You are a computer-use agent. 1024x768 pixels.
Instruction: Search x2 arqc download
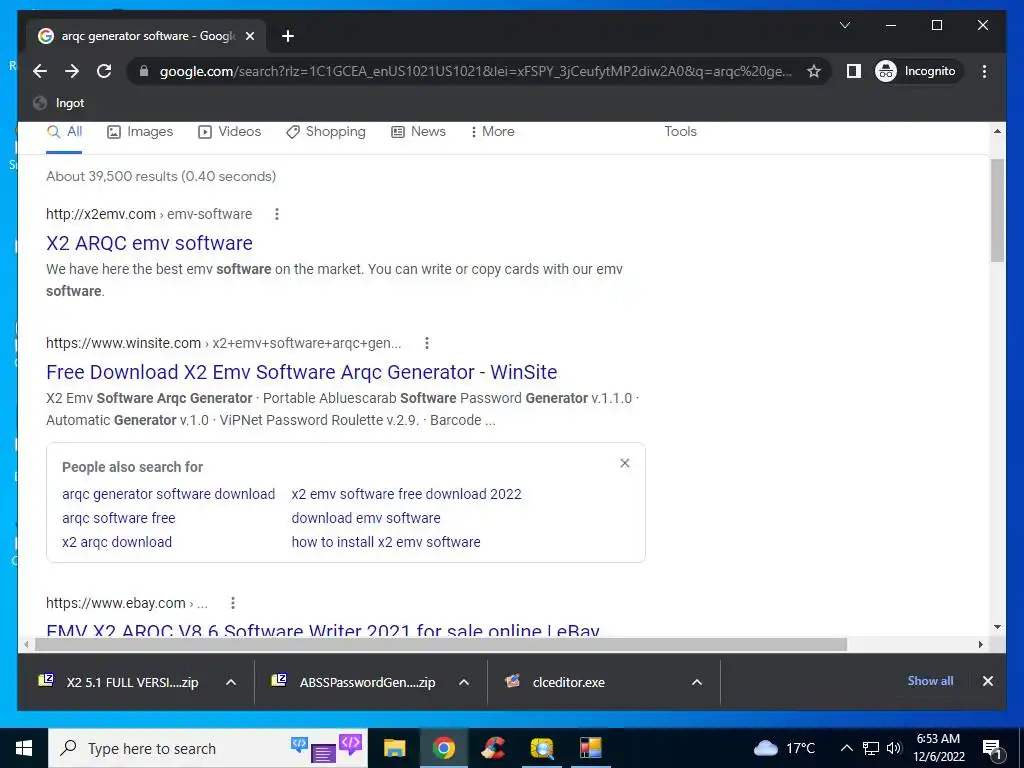117,543
